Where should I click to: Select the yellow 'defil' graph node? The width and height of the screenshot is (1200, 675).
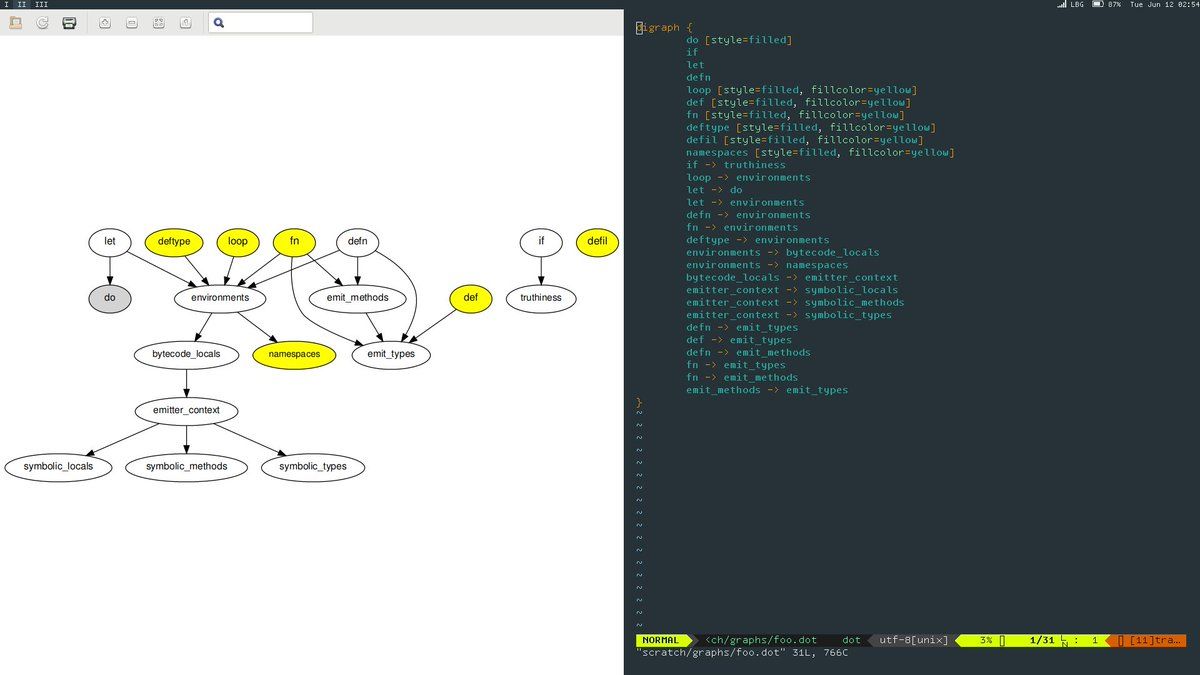(x=598, y=241)
